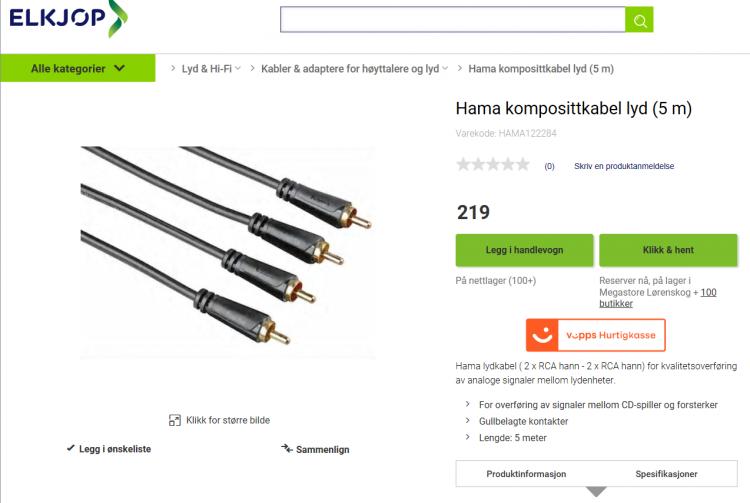Open Skriv en produktanmeldelse link
Image resolution: width=750 pixels, height=503 pixels.
click(x=624, y=166)
